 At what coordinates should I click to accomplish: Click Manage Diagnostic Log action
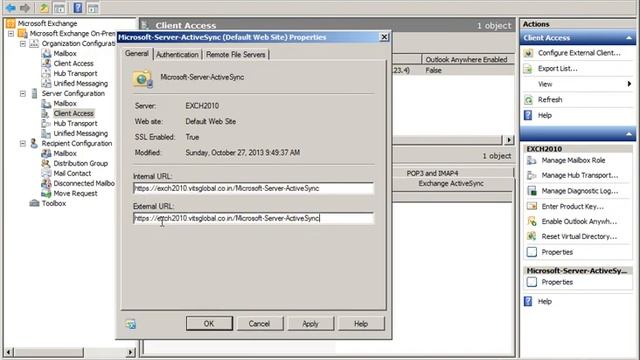(580, 191)
